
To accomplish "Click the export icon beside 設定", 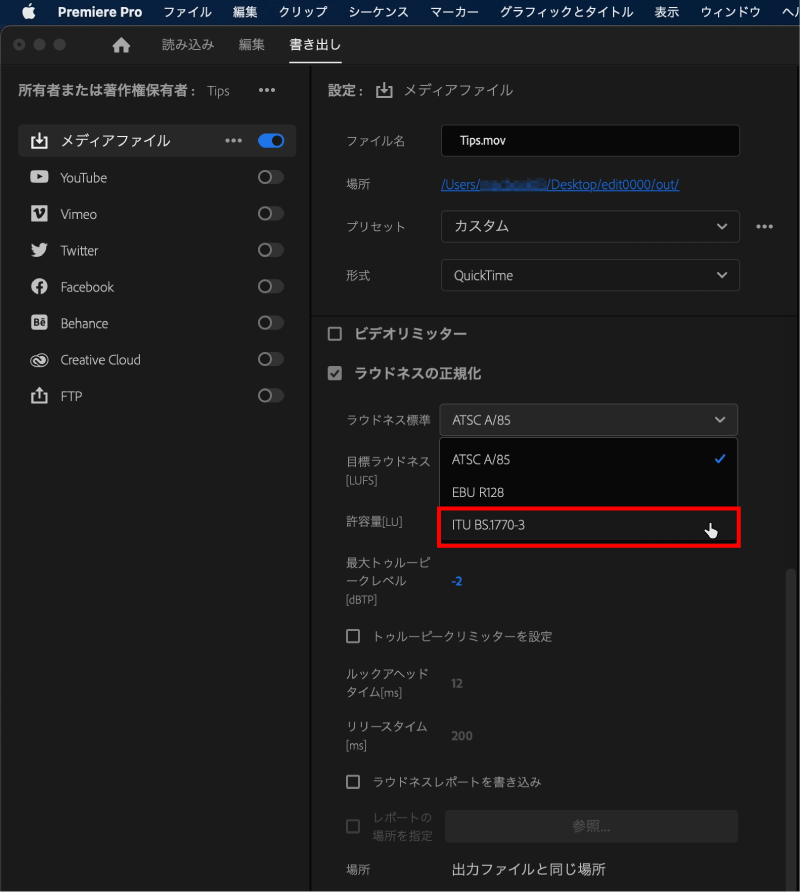I will click(x=385, y=90).
